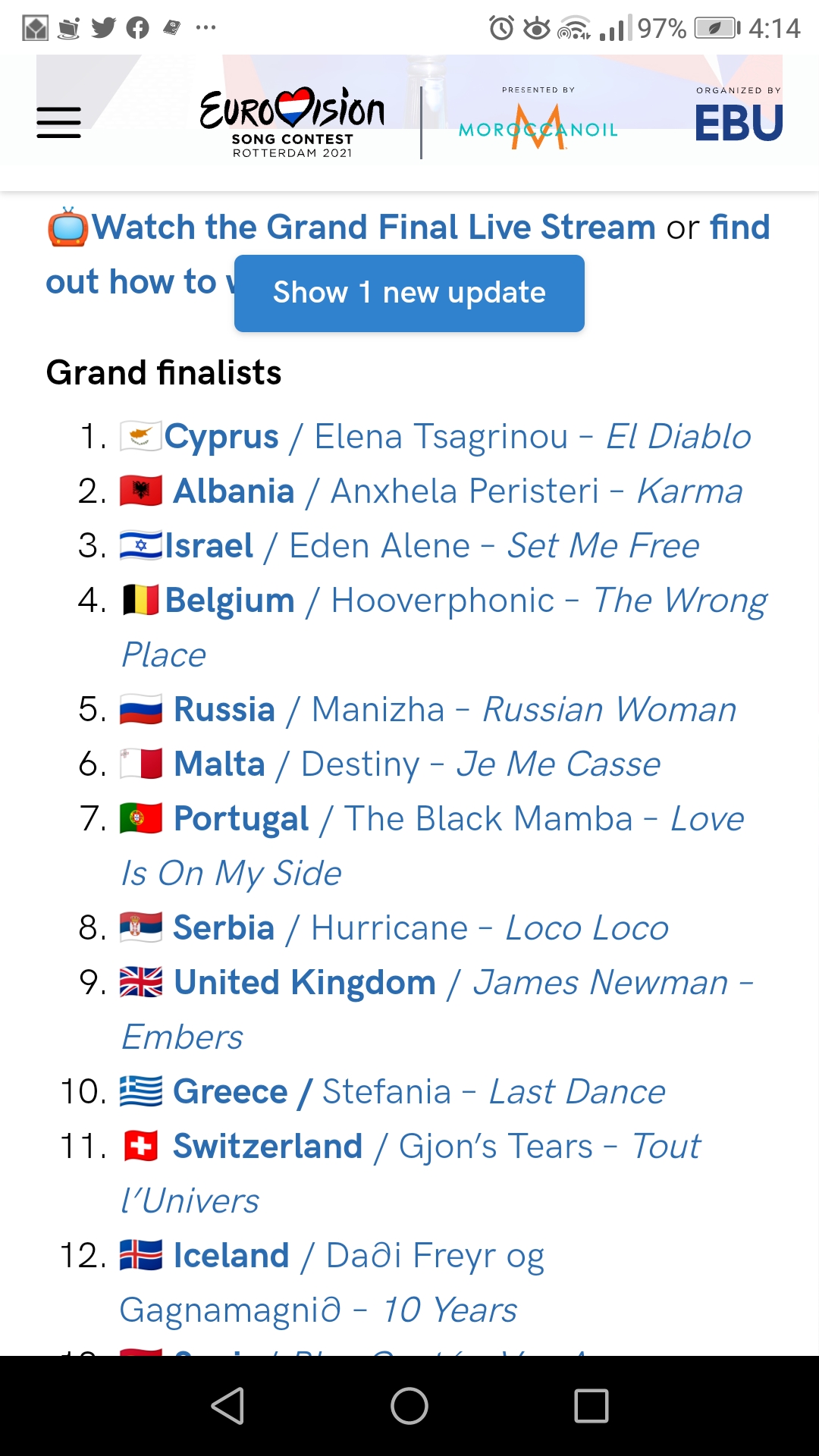Tap the Iceland country link
Viewport: 819px width, 1456px height.
(x=231, y=1256)
